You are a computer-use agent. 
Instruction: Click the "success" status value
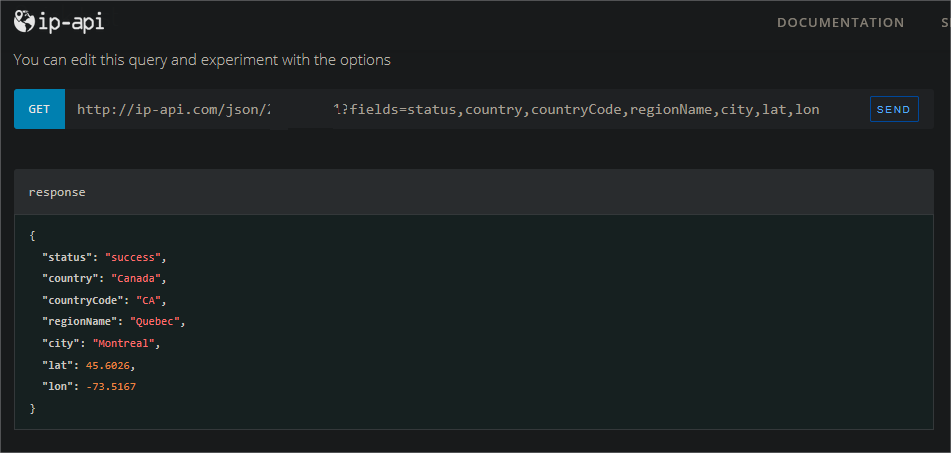point(133,258)
